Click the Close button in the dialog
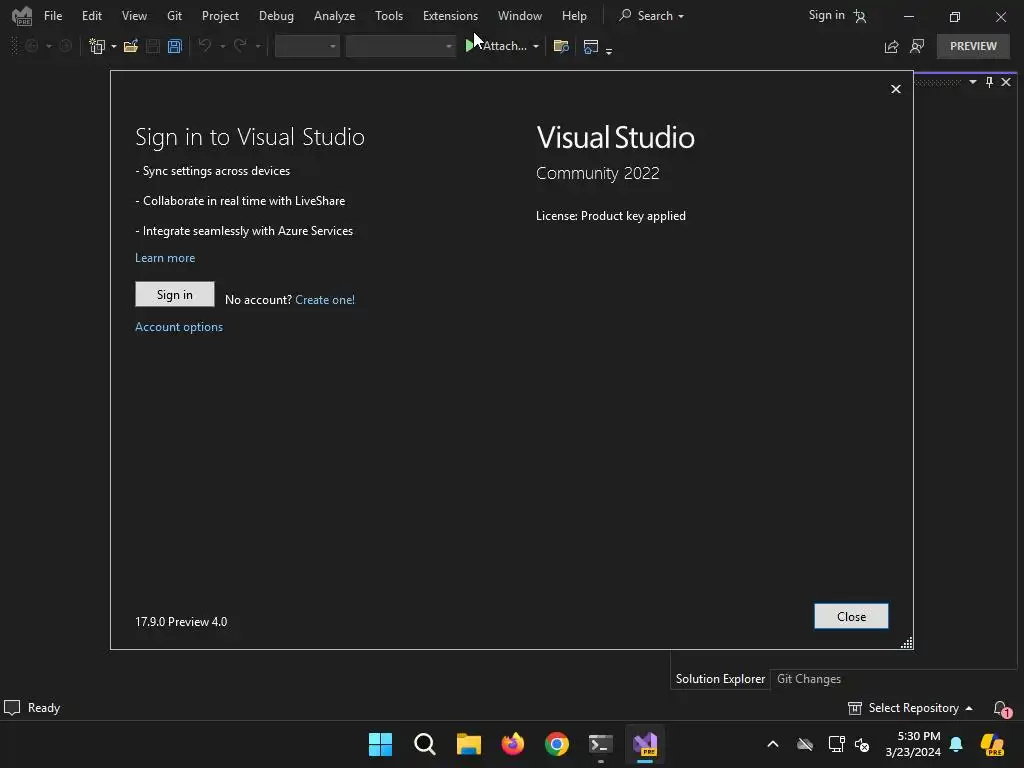The width and height of the screenshot is (1024, 768). [851, 616]
